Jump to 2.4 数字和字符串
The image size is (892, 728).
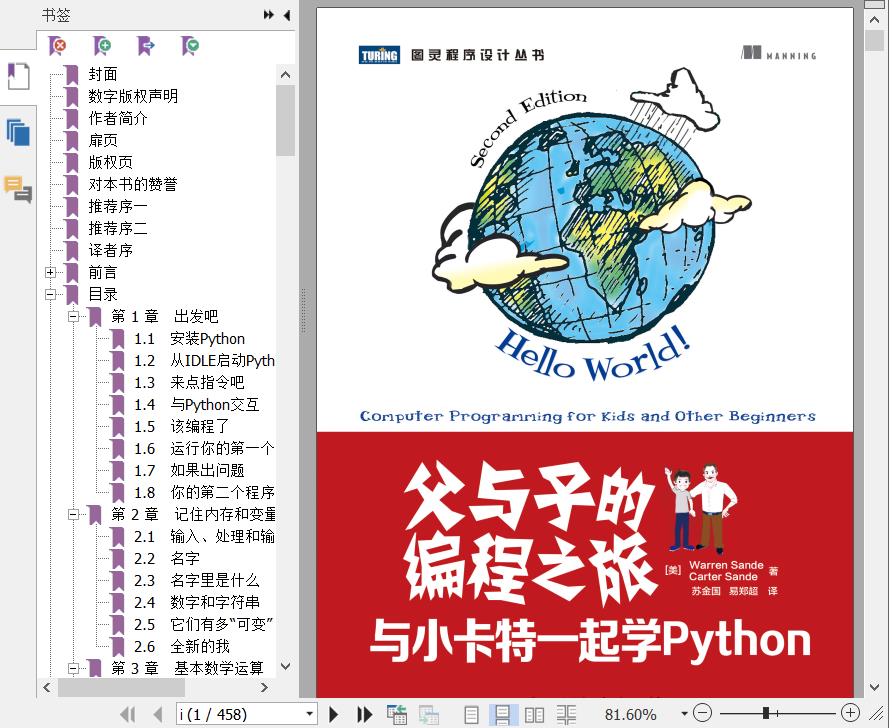click(x=197, y=602)
